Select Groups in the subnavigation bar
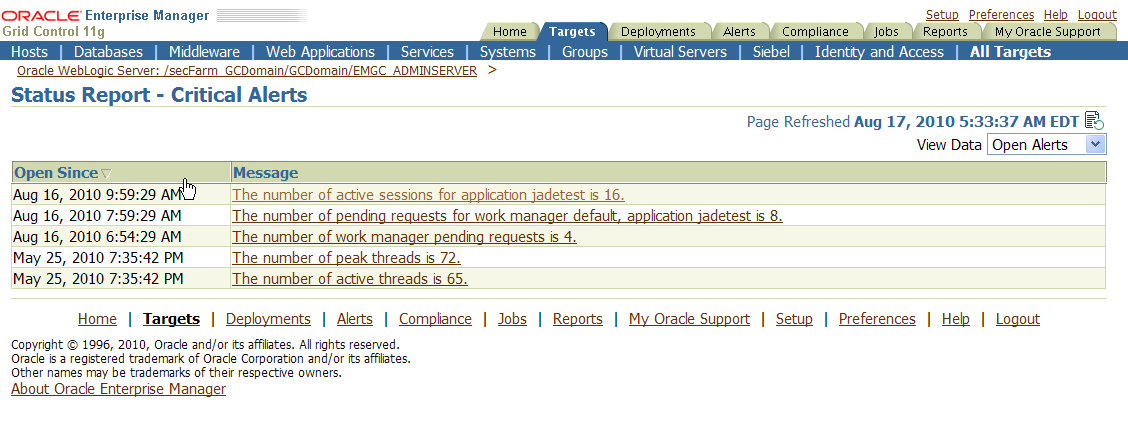 coord(585,52)
